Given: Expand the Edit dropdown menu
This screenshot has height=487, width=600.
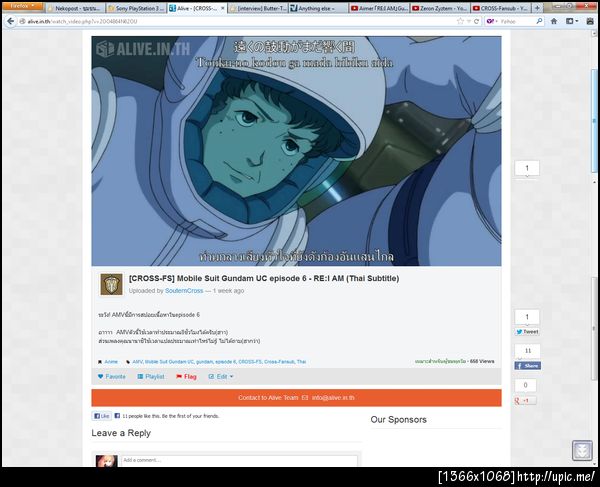Looking at the screenshot, I should click(221, 376).
